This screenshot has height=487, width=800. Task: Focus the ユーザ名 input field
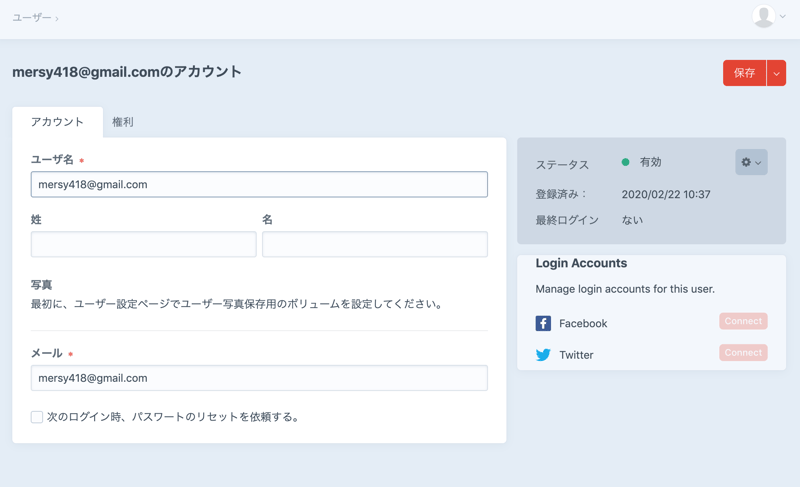pyautogui.click(x=259, y=184)
